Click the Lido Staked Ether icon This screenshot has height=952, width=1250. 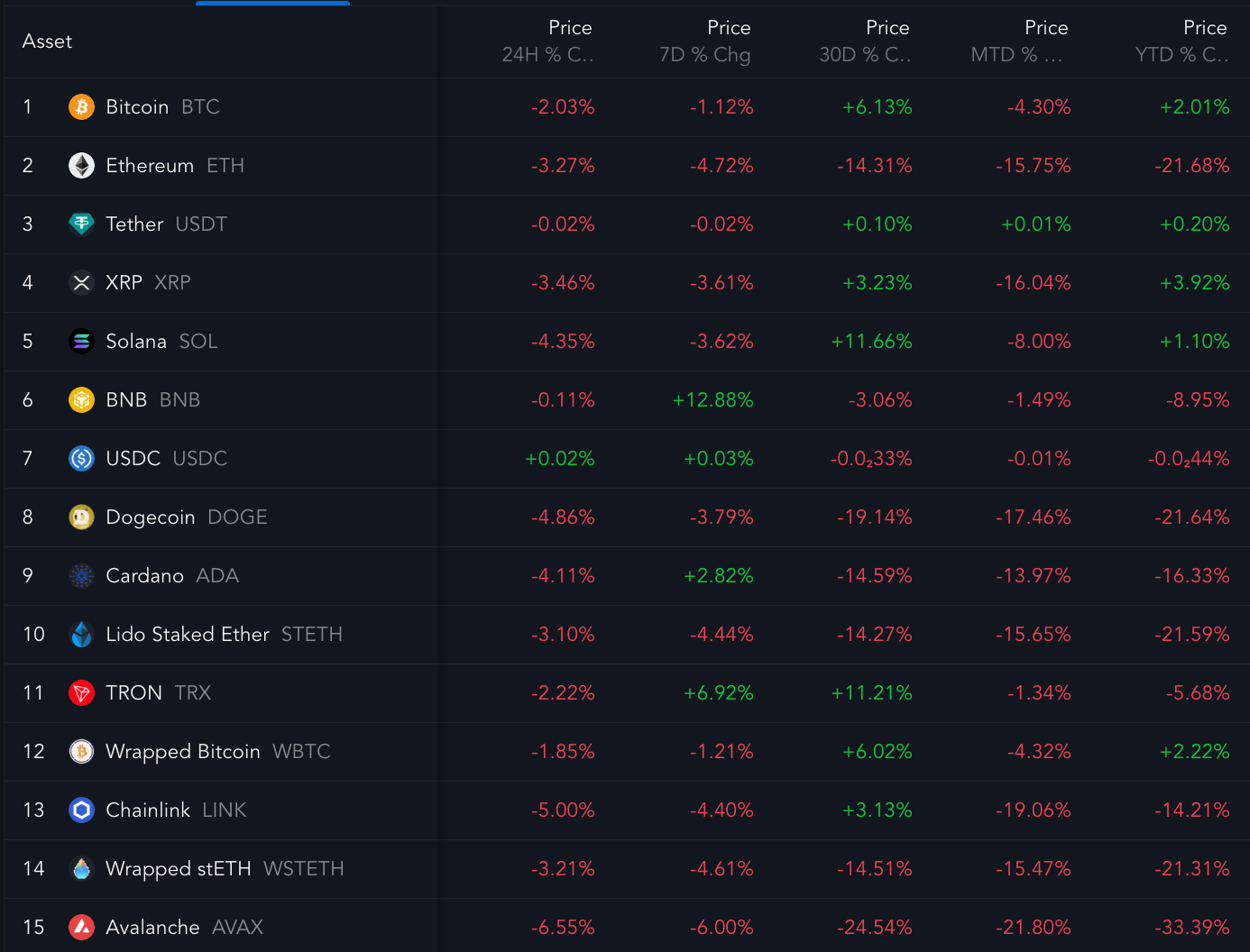pyautogui.click(x=81, y=635)
